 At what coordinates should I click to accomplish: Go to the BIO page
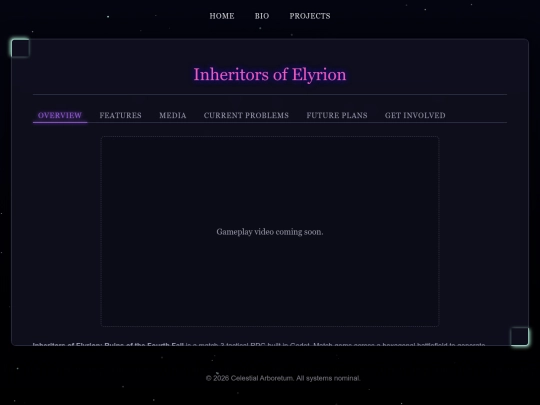[262, 16]
